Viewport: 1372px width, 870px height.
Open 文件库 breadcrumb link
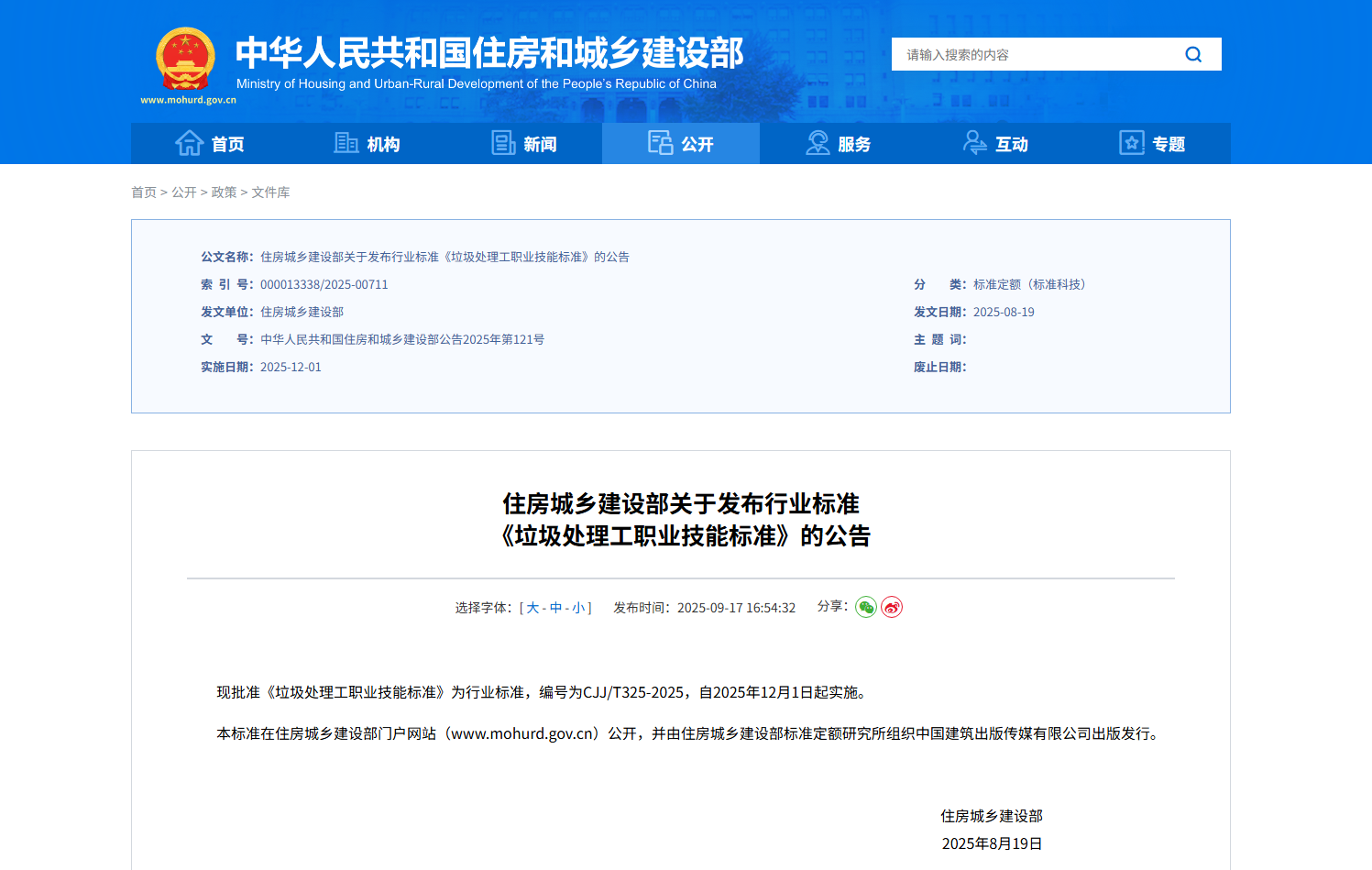[x=270, y=193]
